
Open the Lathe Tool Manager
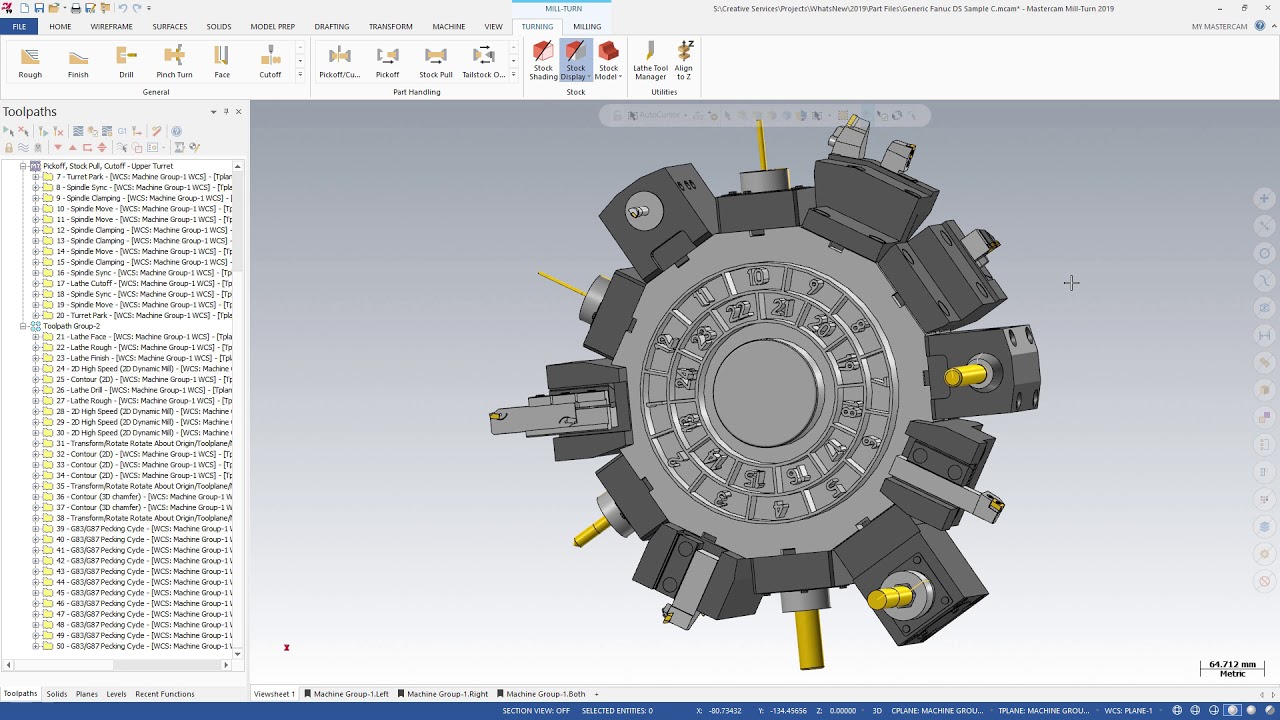pyautogui.click(x=650, y=62)
